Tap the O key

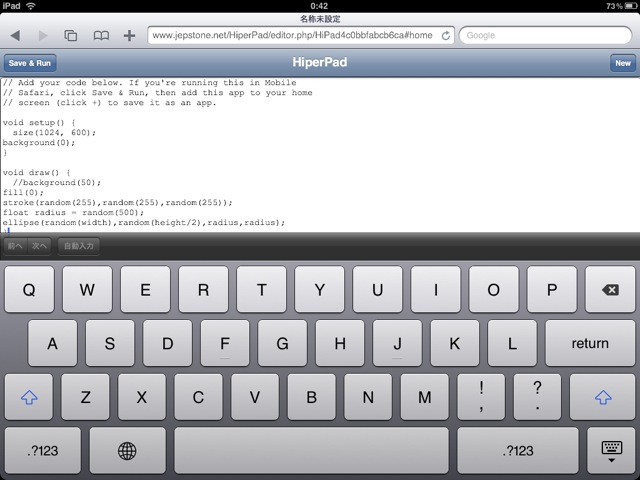click(x=493, y=289)
